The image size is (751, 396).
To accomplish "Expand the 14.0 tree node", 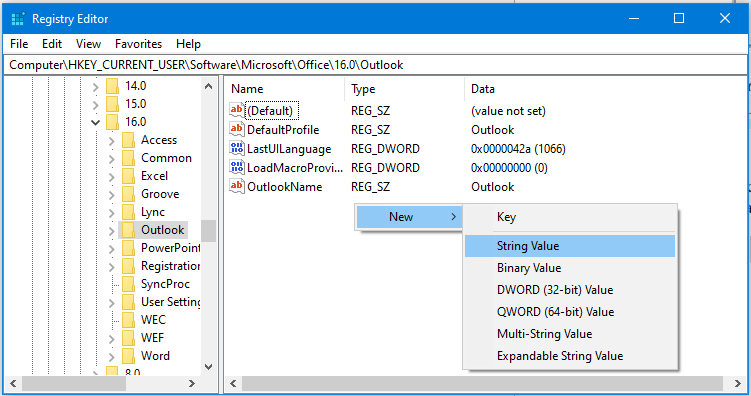I will click(x=95, y=87).
